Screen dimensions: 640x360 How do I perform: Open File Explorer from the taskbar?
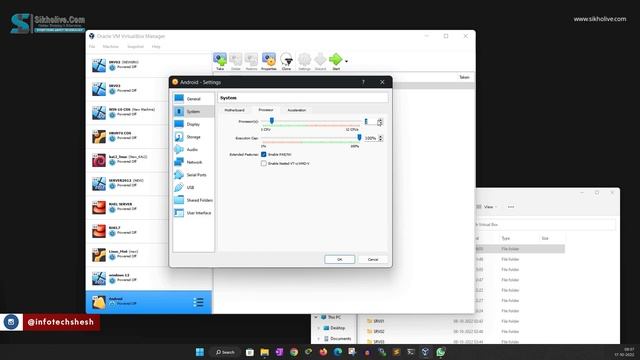[x=264, y=352]
